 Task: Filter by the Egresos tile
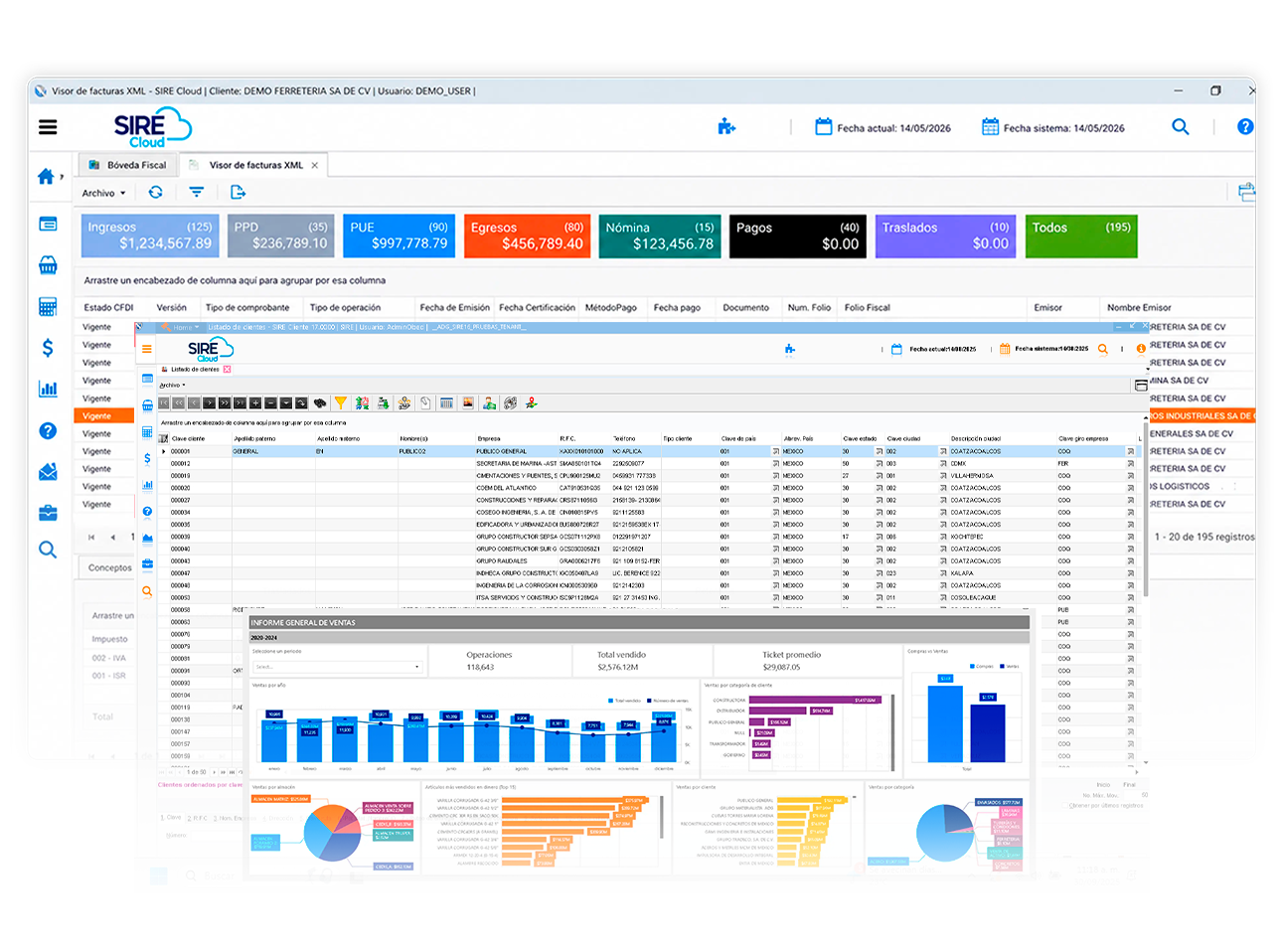(528, 237)
